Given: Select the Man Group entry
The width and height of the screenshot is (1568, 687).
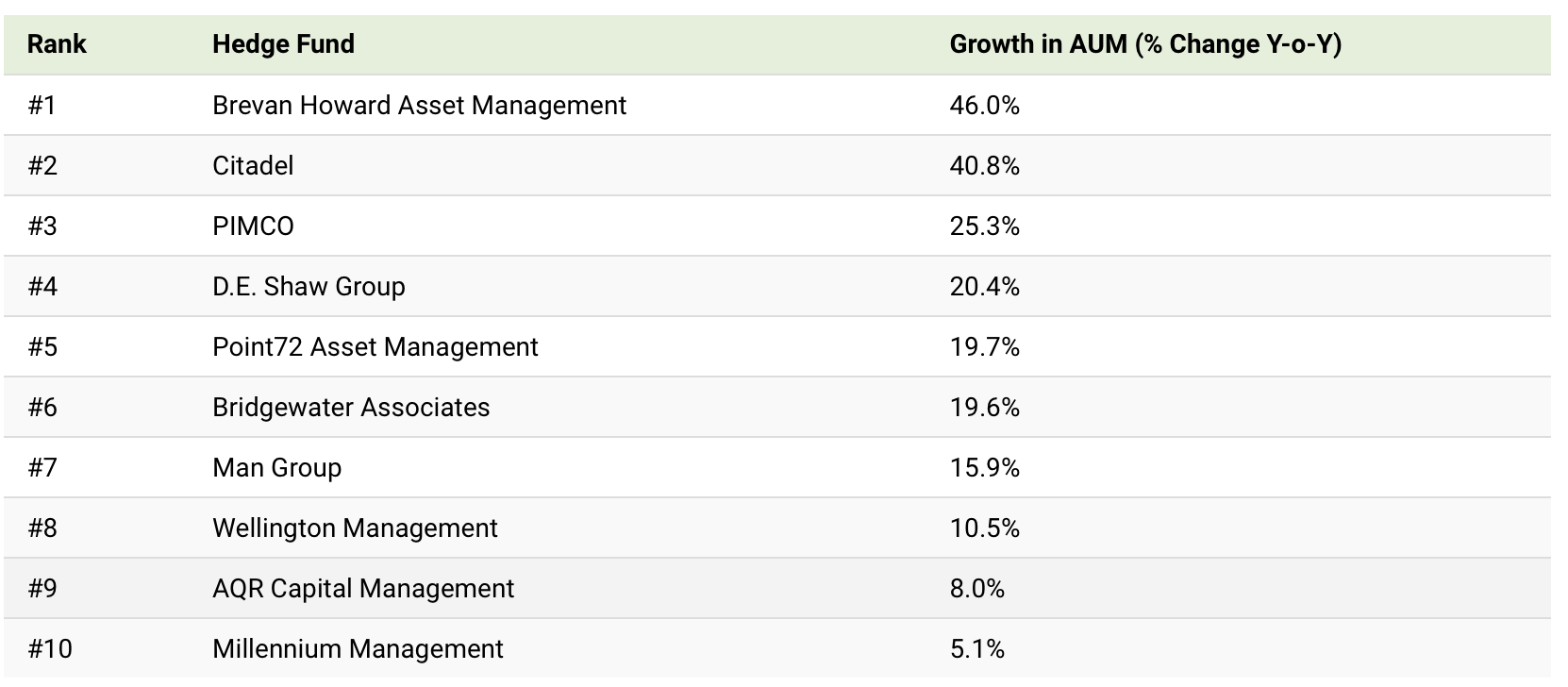Looking at the screenshot, I should click(x=276, y=468).
